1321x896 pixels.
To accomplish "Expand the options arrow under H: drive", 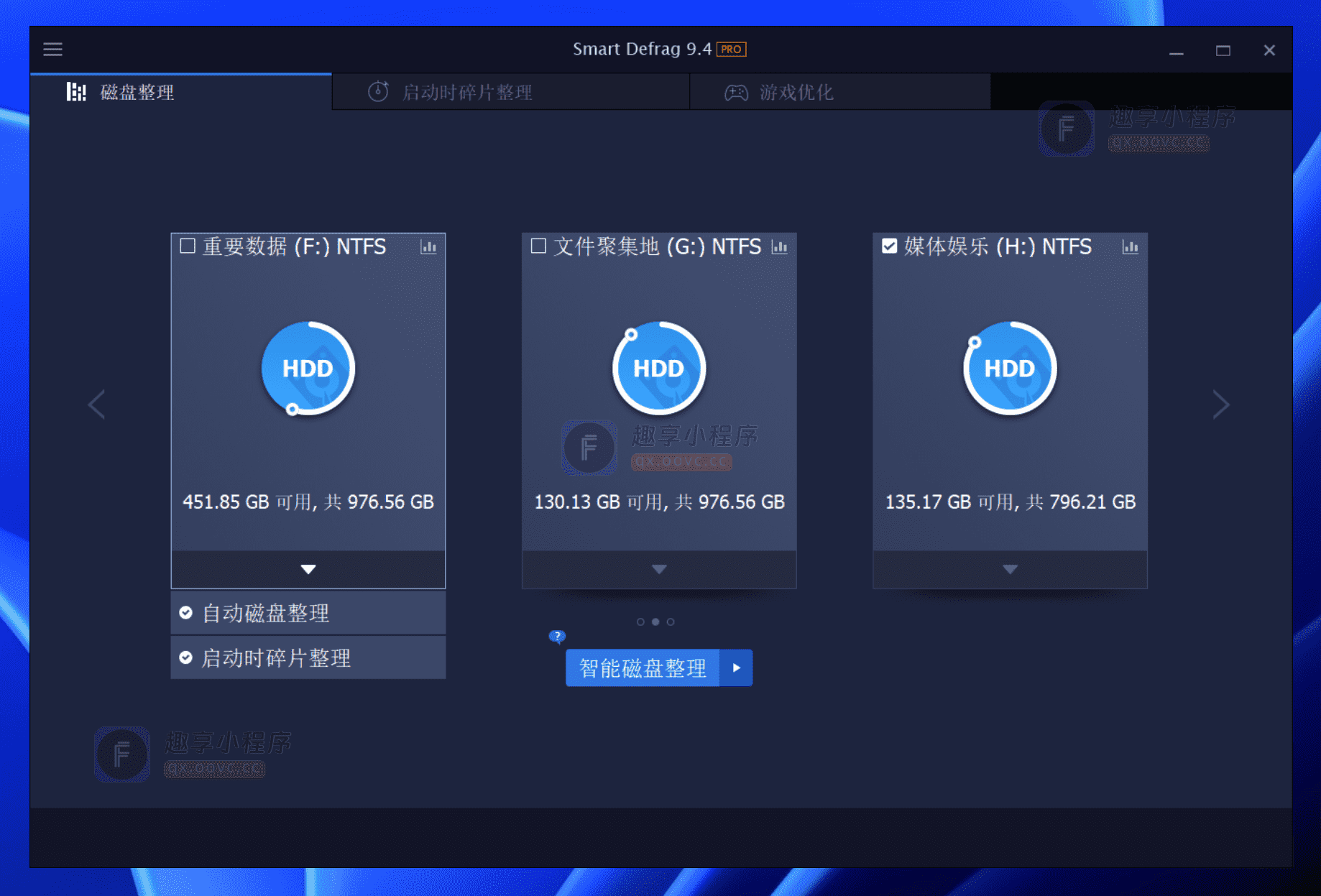I will [x=1010, y=569].
